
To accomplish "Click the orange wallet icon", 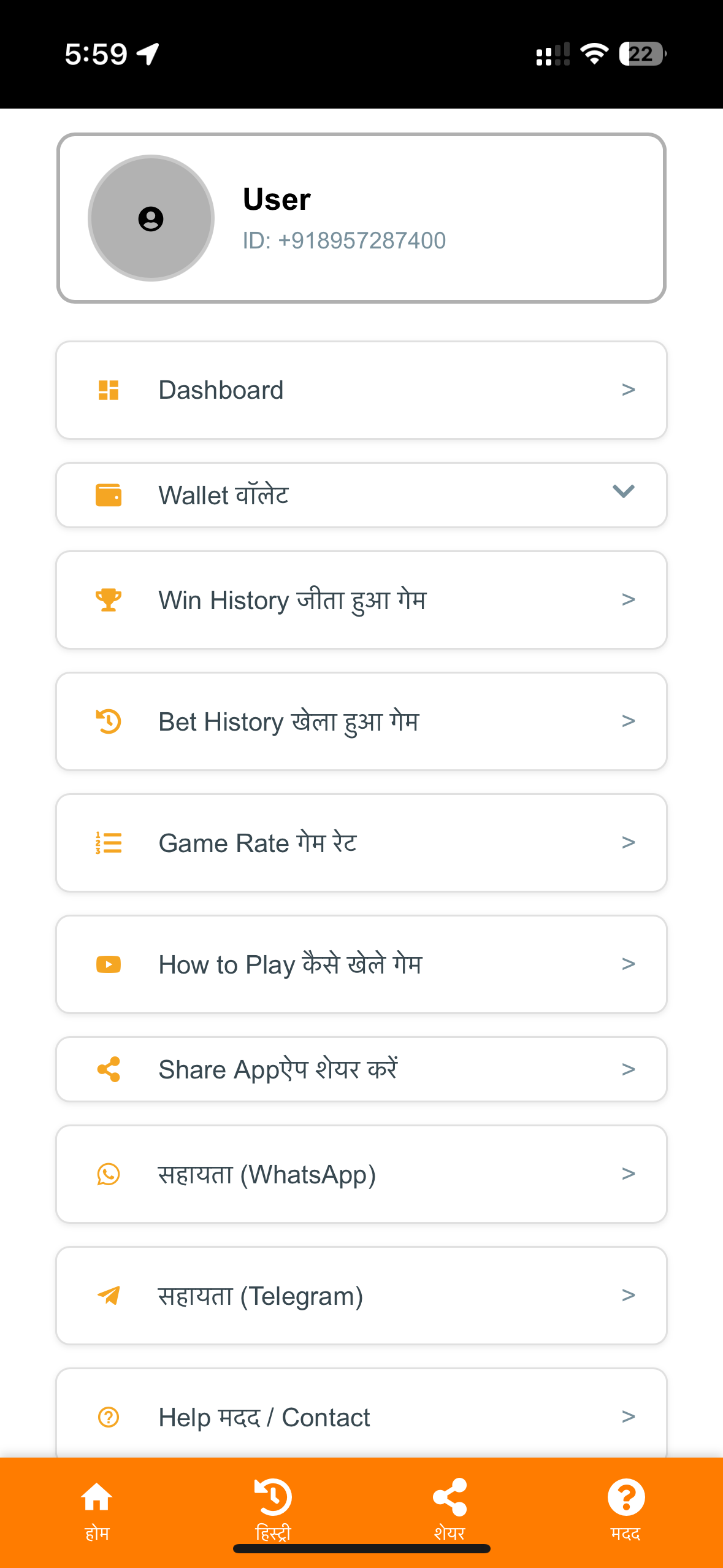I will [109, 495].
